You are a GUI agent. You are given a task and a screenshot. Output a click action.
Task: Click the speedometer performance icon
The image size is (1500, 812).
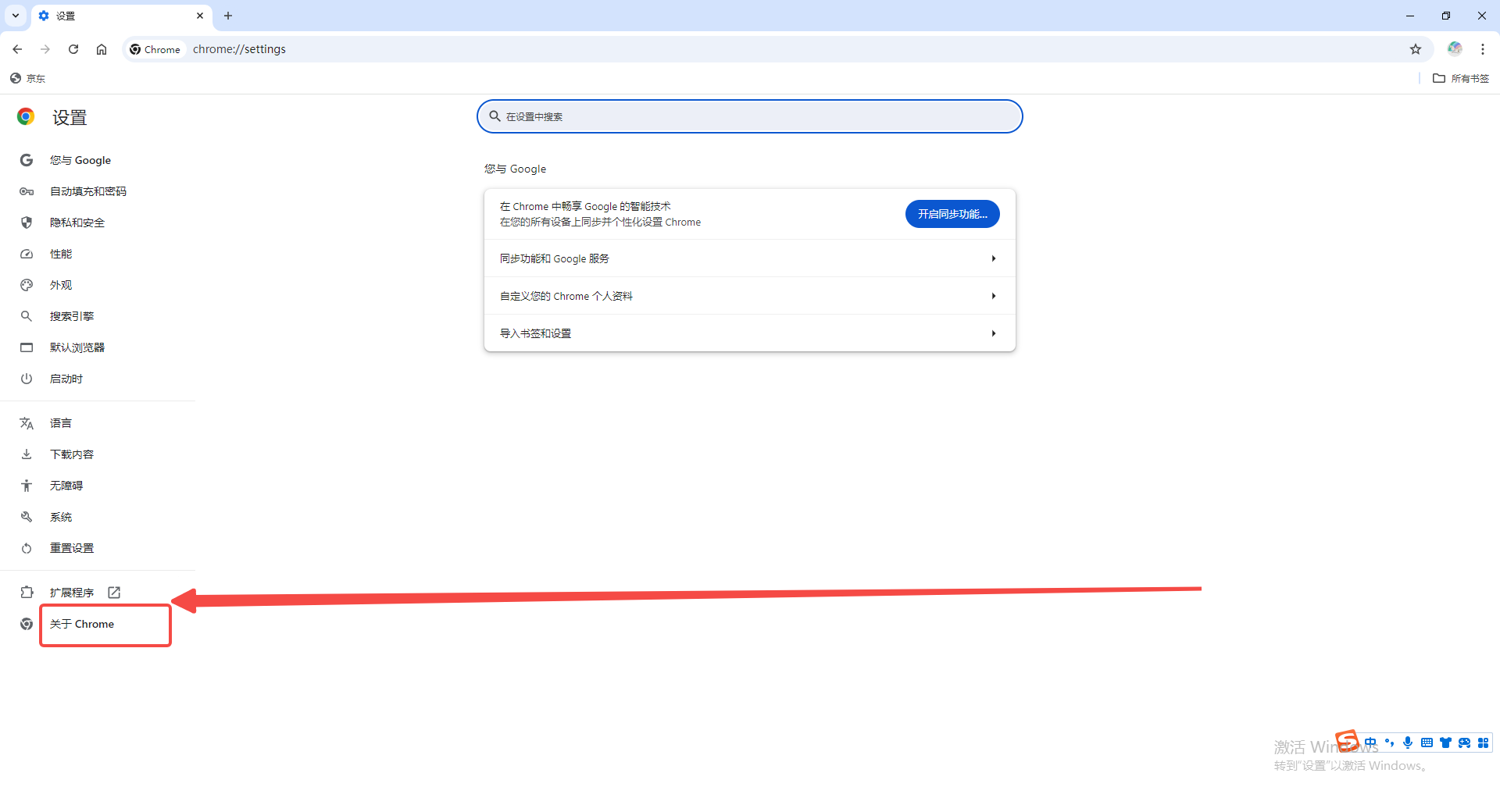(x=27, y=254)
